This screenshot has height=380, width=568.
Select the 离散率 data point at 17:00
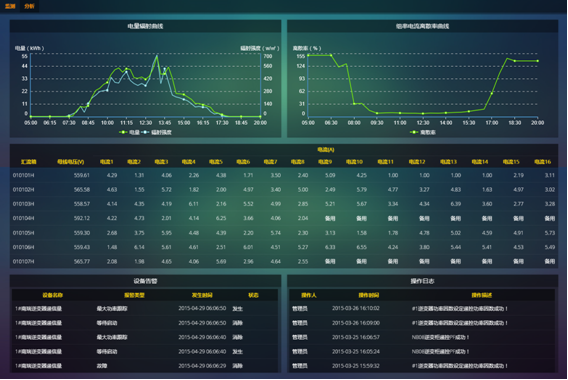point(492,93)
